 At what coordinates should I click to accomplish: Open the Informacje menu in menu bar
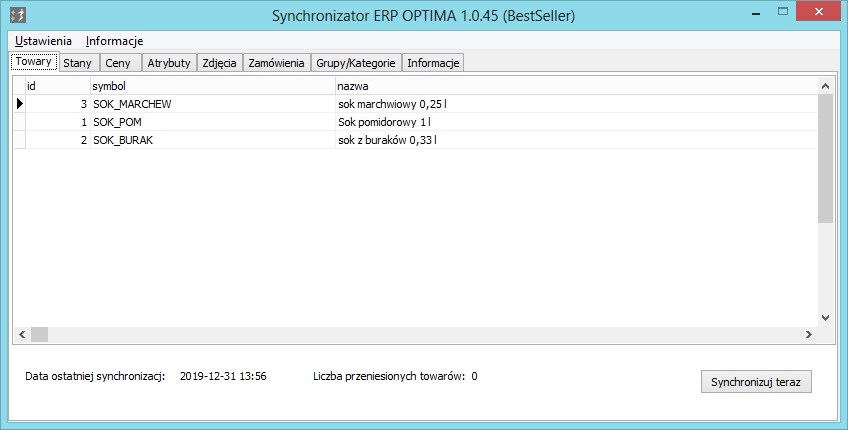click(x=114, y=41)
